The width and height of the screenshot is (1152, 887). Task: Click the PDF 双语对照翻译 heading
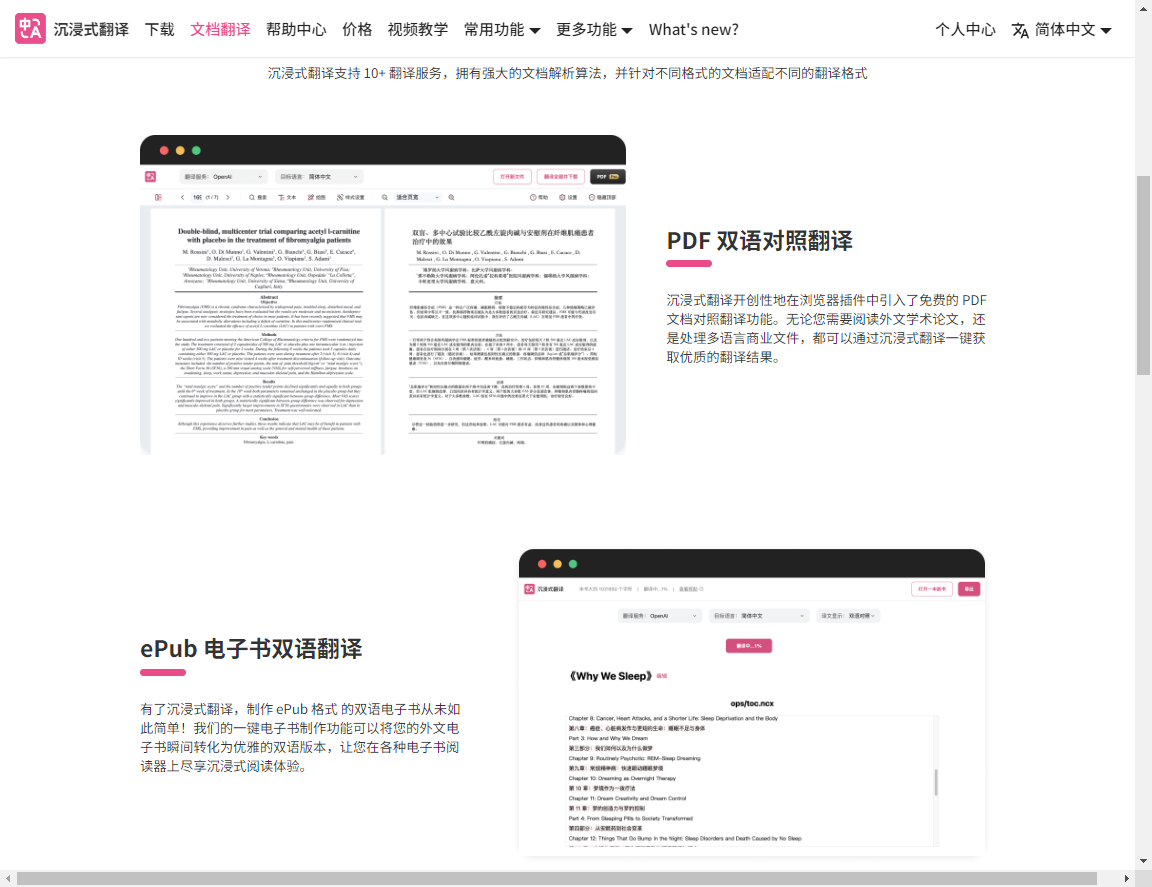[x=760, y=240]
